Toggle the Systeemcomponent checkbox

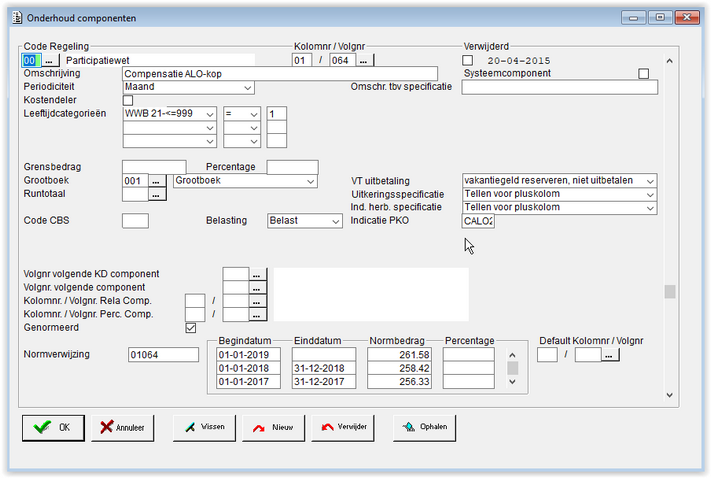[x=643, y=73]
